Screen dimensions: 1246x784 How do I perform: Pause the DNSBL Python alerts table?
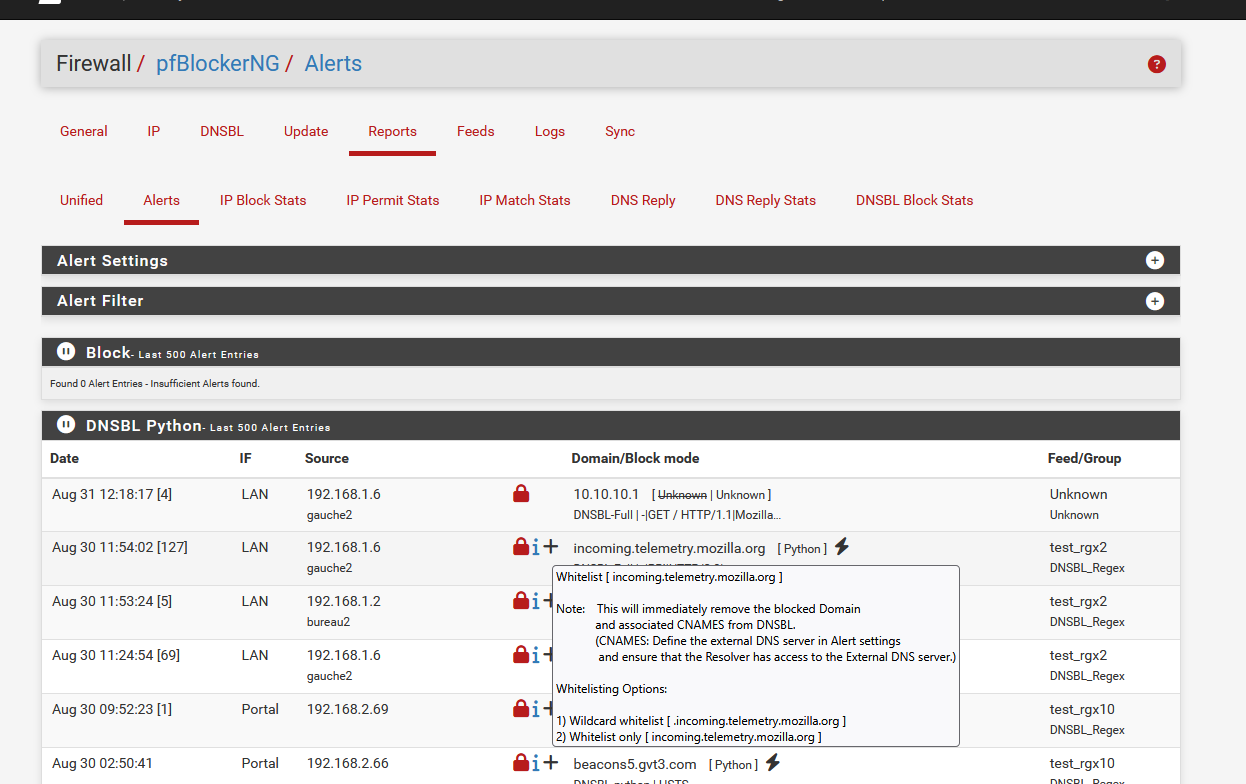click(x=66, y=425)
